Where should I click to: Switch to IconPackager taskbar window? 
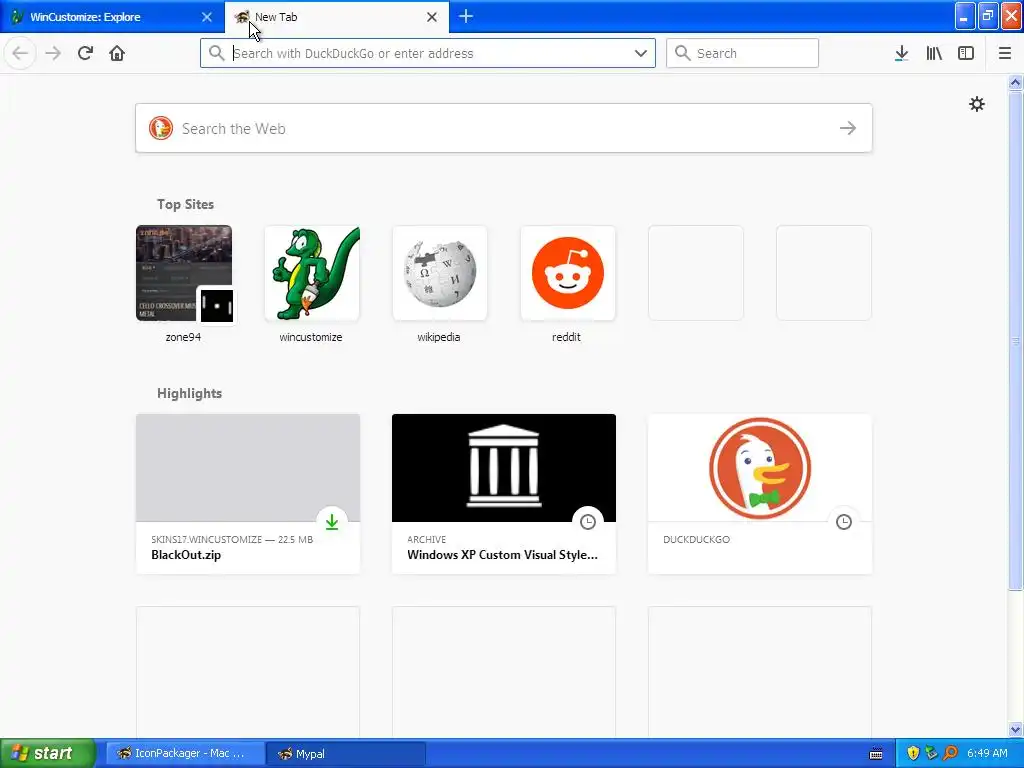[185, 753]
